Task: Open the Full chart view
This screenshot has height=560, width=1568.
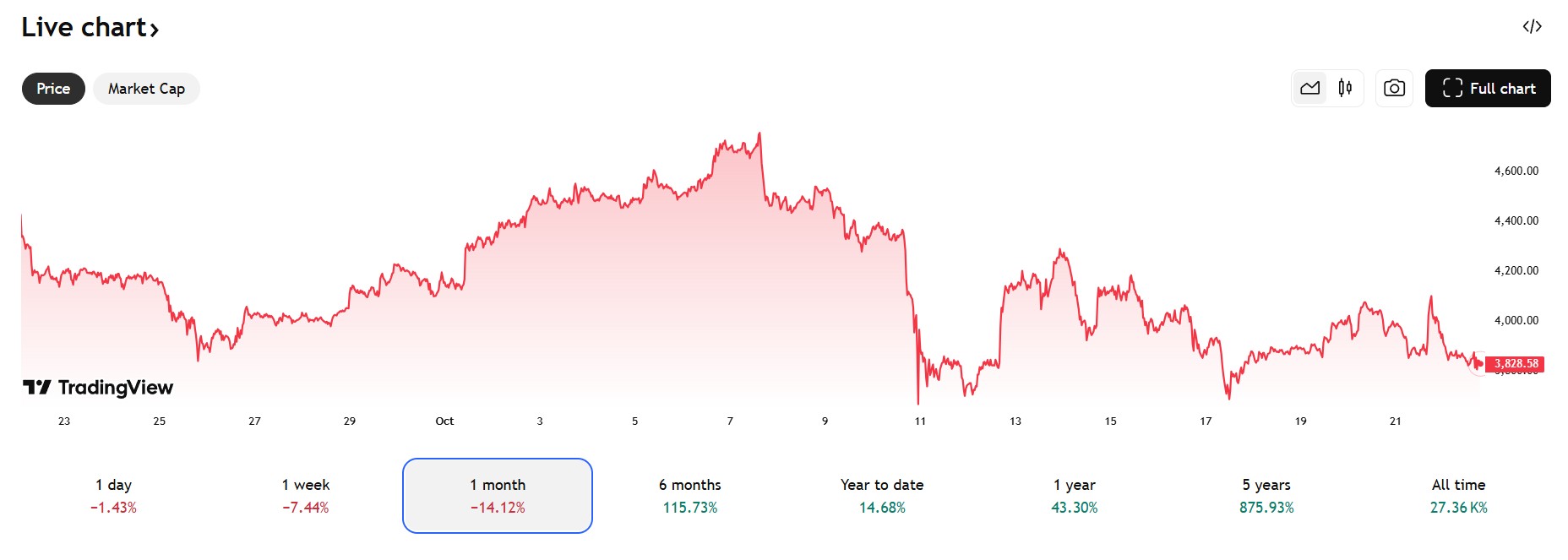Action: (x=1487, y=89)
